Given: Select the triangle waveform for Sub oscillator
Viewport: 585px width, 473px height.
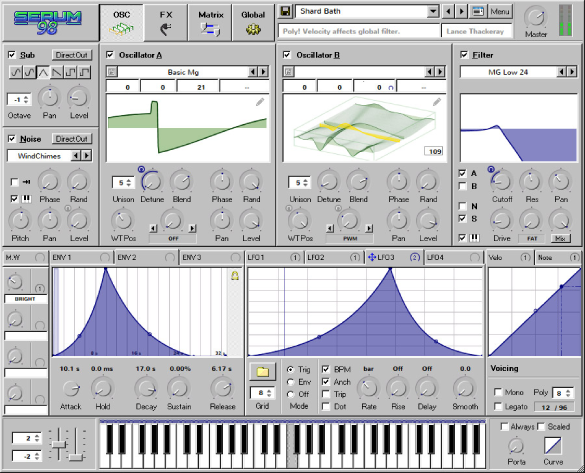Looking at the screenshot, I should click(x=43, y=72).
